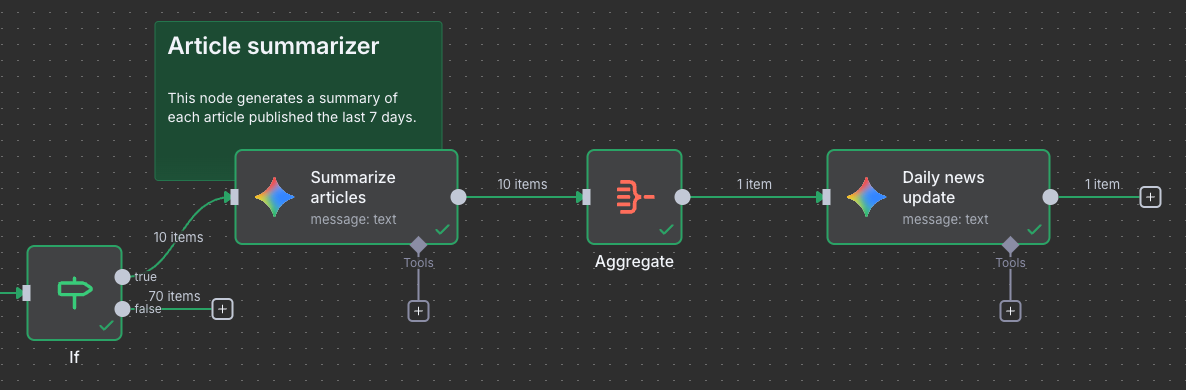Viewport: 1186px width, 390px height.
Task: Click the 'If' node label
Action: point(74,358)
